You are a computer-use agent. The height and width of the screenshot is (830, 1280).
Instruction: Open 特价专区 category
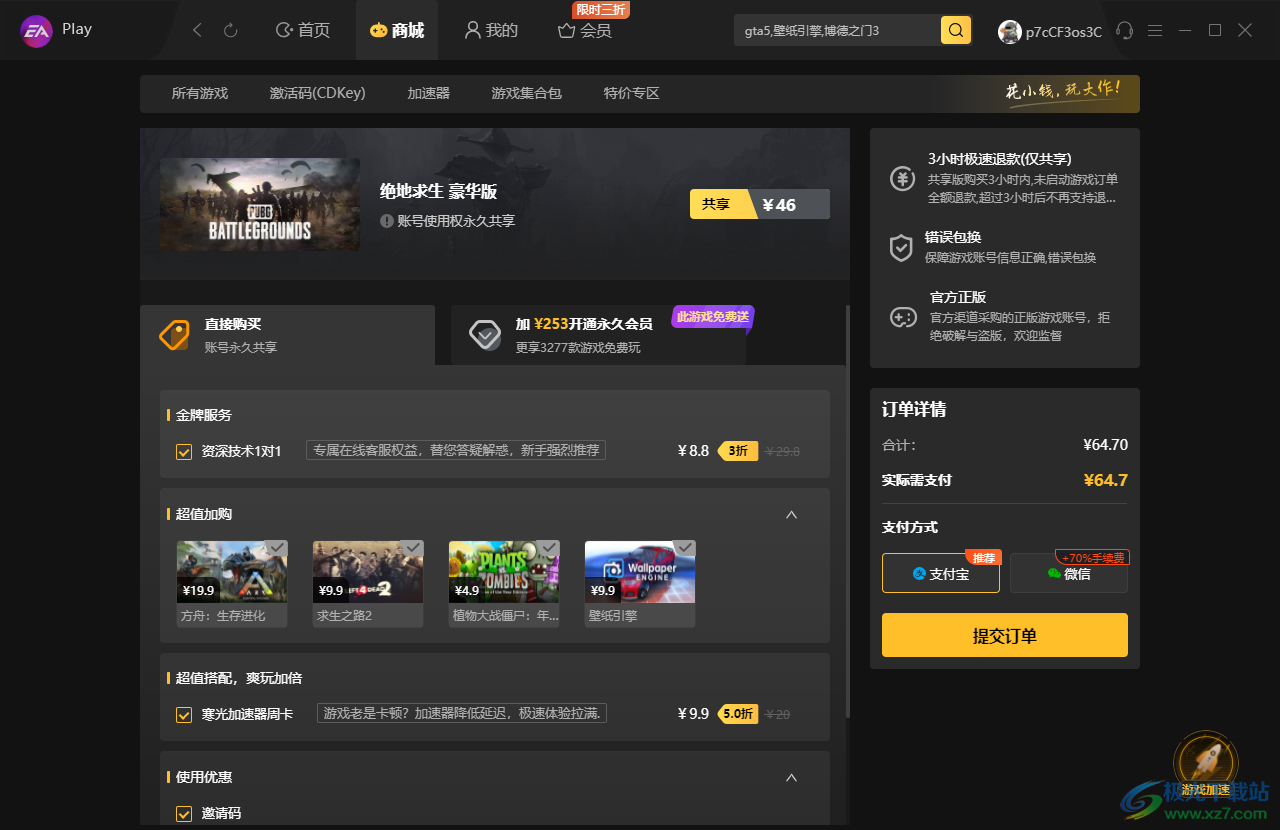632,93
